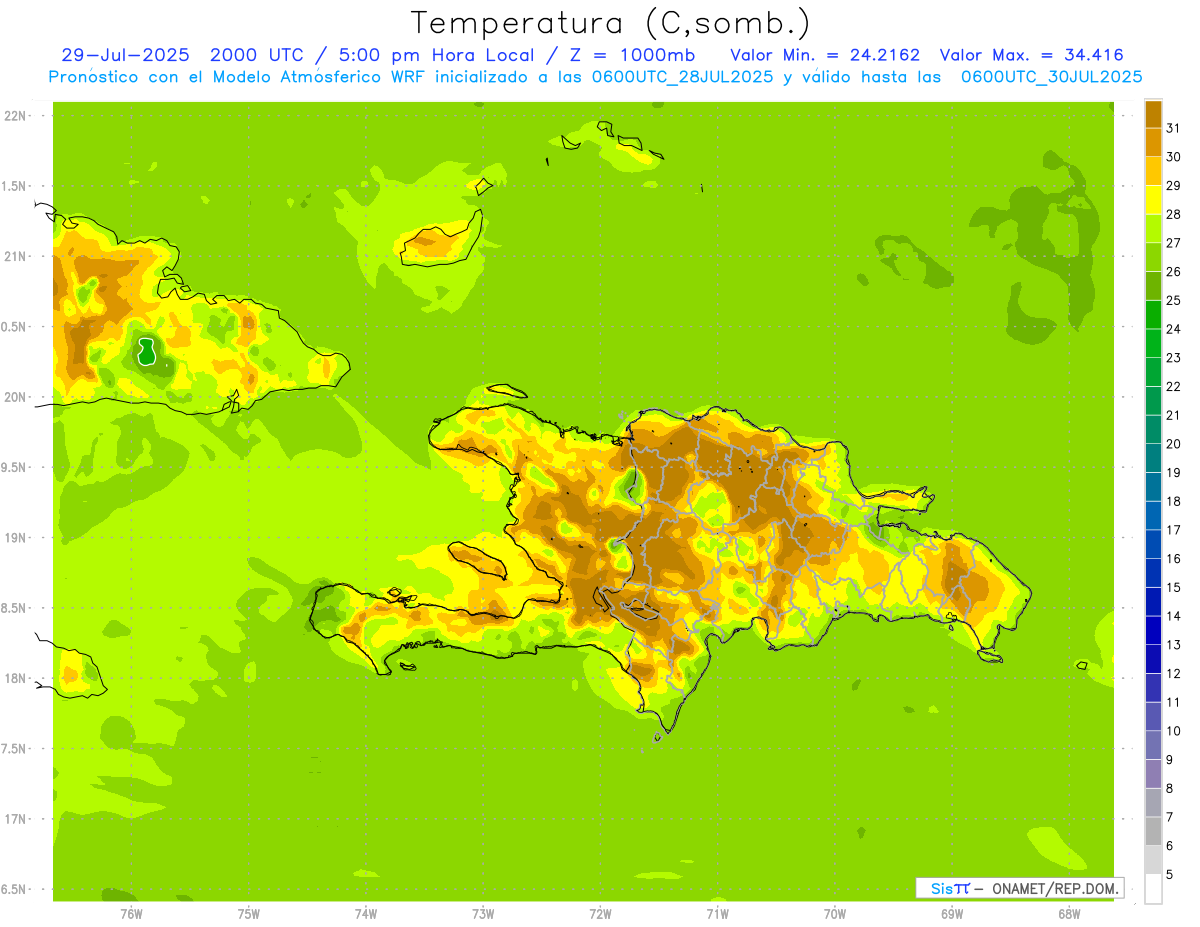Select the yellow swatch between 28 and 29

[x=1153, y=199]
